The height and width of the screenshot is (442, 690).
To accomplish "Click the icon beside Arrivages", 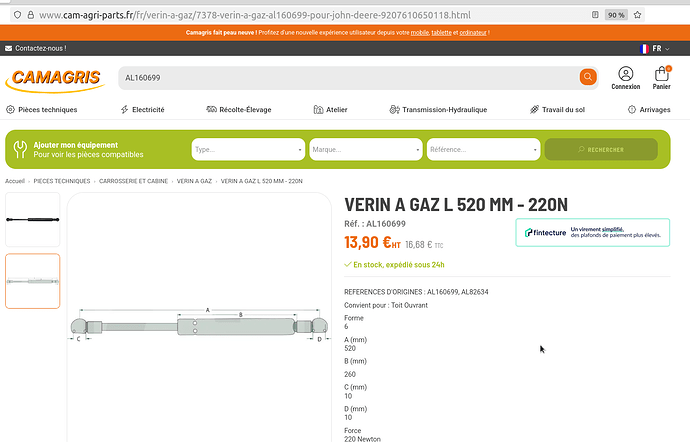I will pos(632,110).
